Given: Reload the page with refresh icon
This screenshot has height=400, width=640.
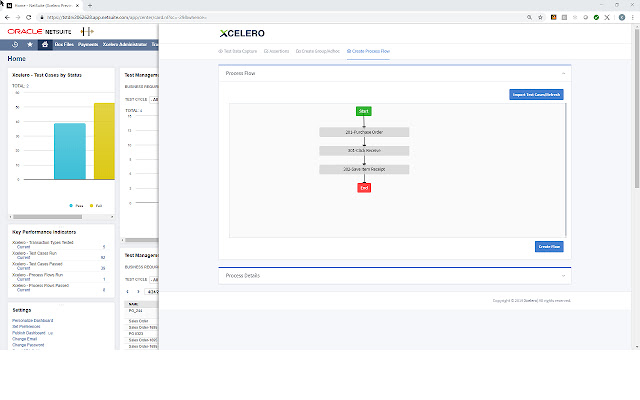Looking at the screenshot, I should pos(29,17).
